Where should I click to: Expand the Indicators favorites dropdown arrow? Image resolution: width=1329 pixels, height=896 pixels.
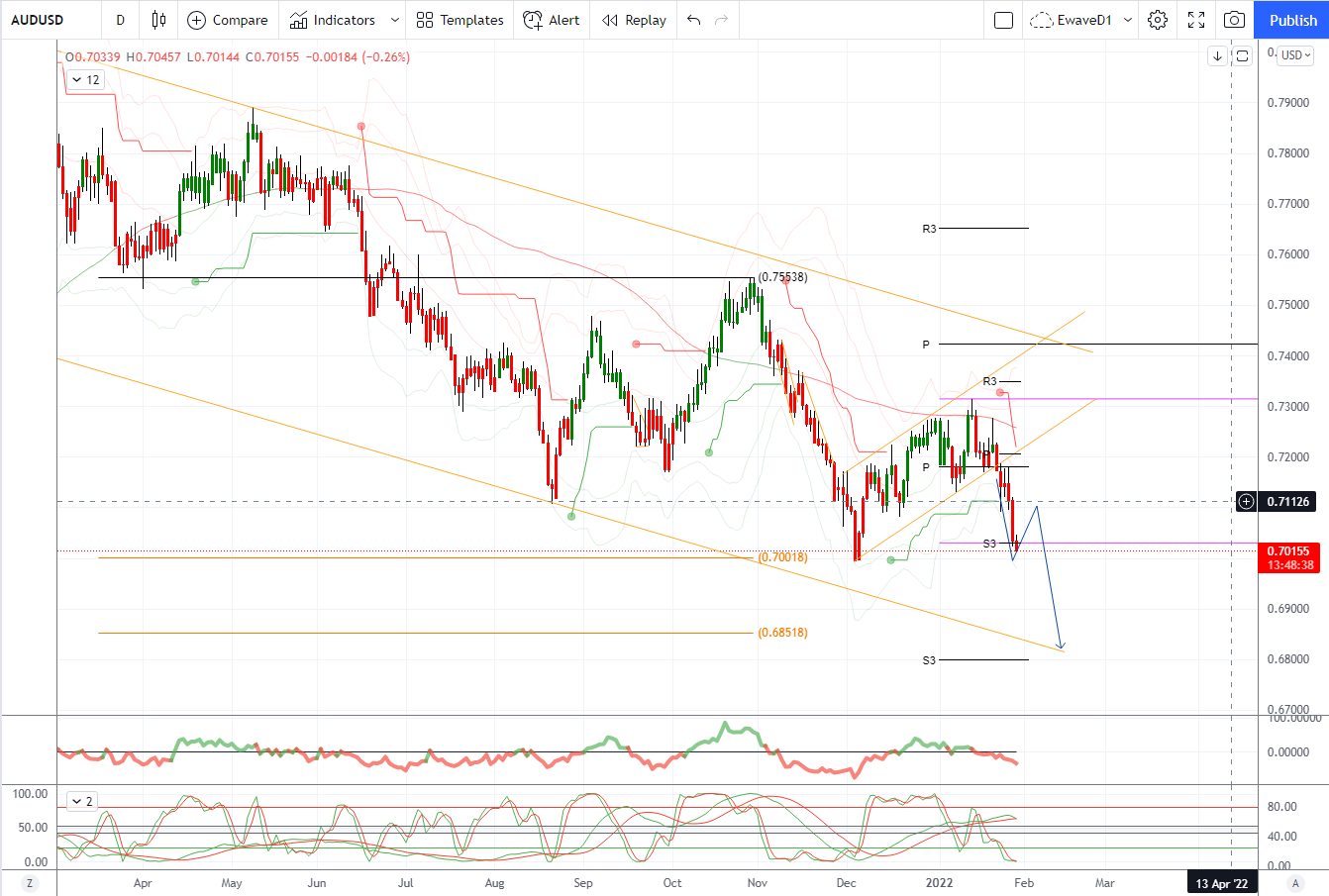[395, 20]
